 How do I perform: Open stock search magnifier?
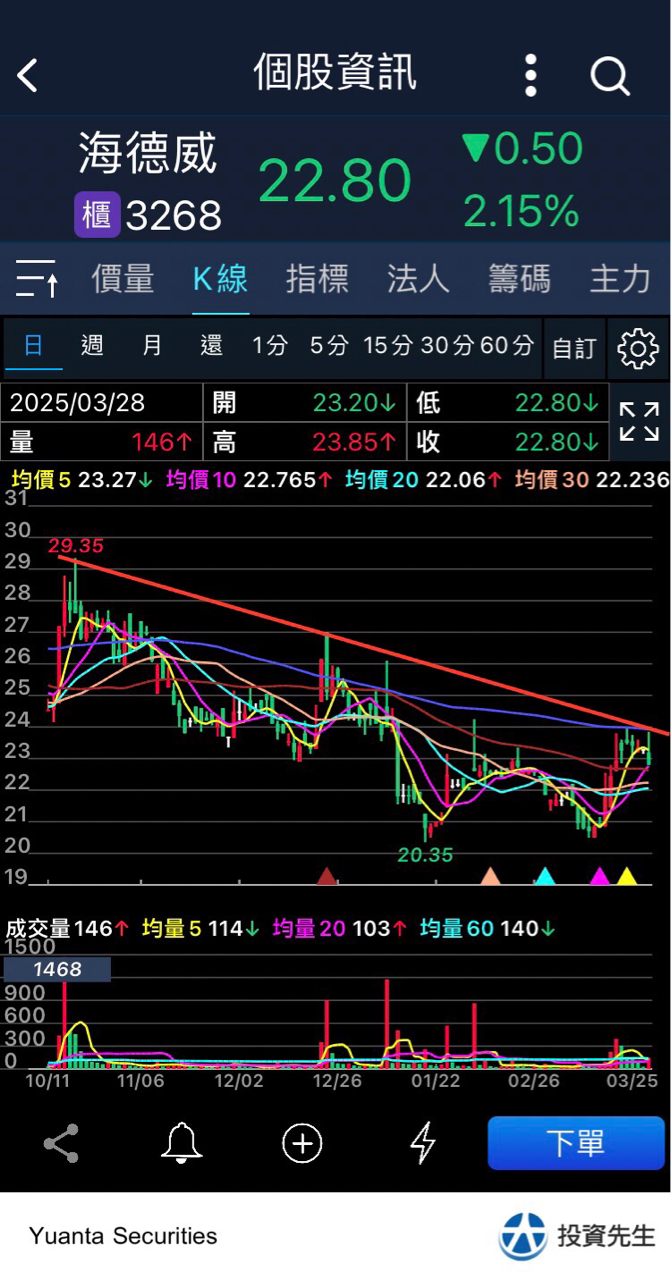click(609, 75)
